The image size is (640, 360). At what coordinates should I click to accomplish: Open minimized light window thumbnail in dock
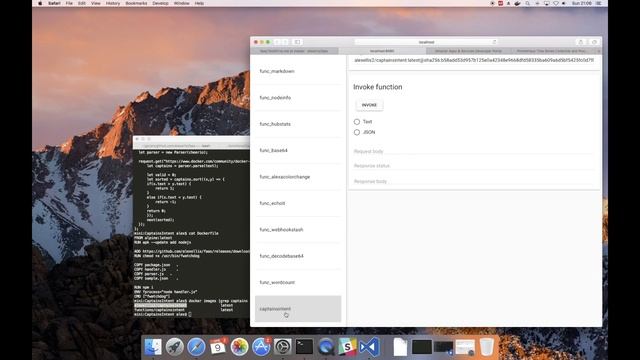coord(465,347)
